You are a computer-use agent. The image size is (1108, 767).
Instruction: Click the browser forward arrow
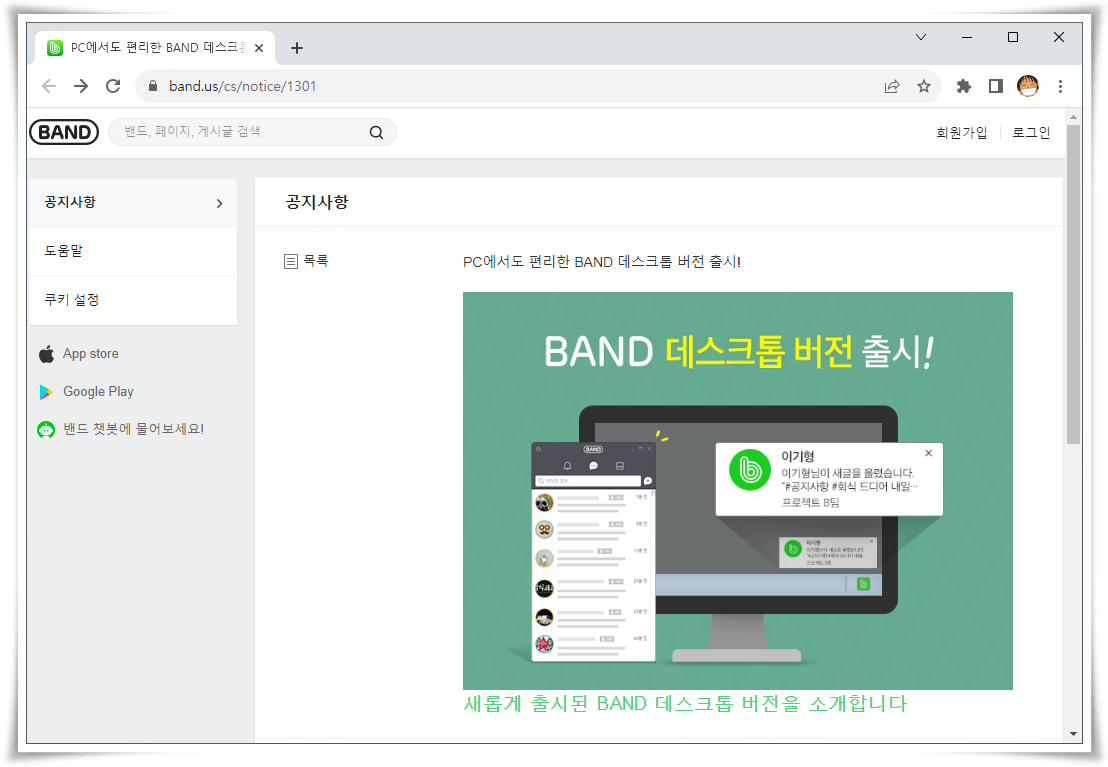81,86
